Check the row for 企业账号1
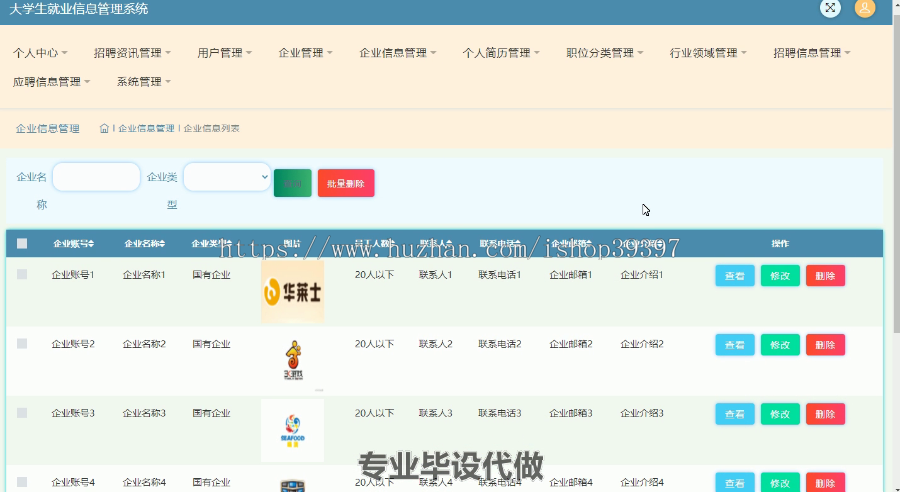This screenshot has height=492, width=900. tap(22, 274)
